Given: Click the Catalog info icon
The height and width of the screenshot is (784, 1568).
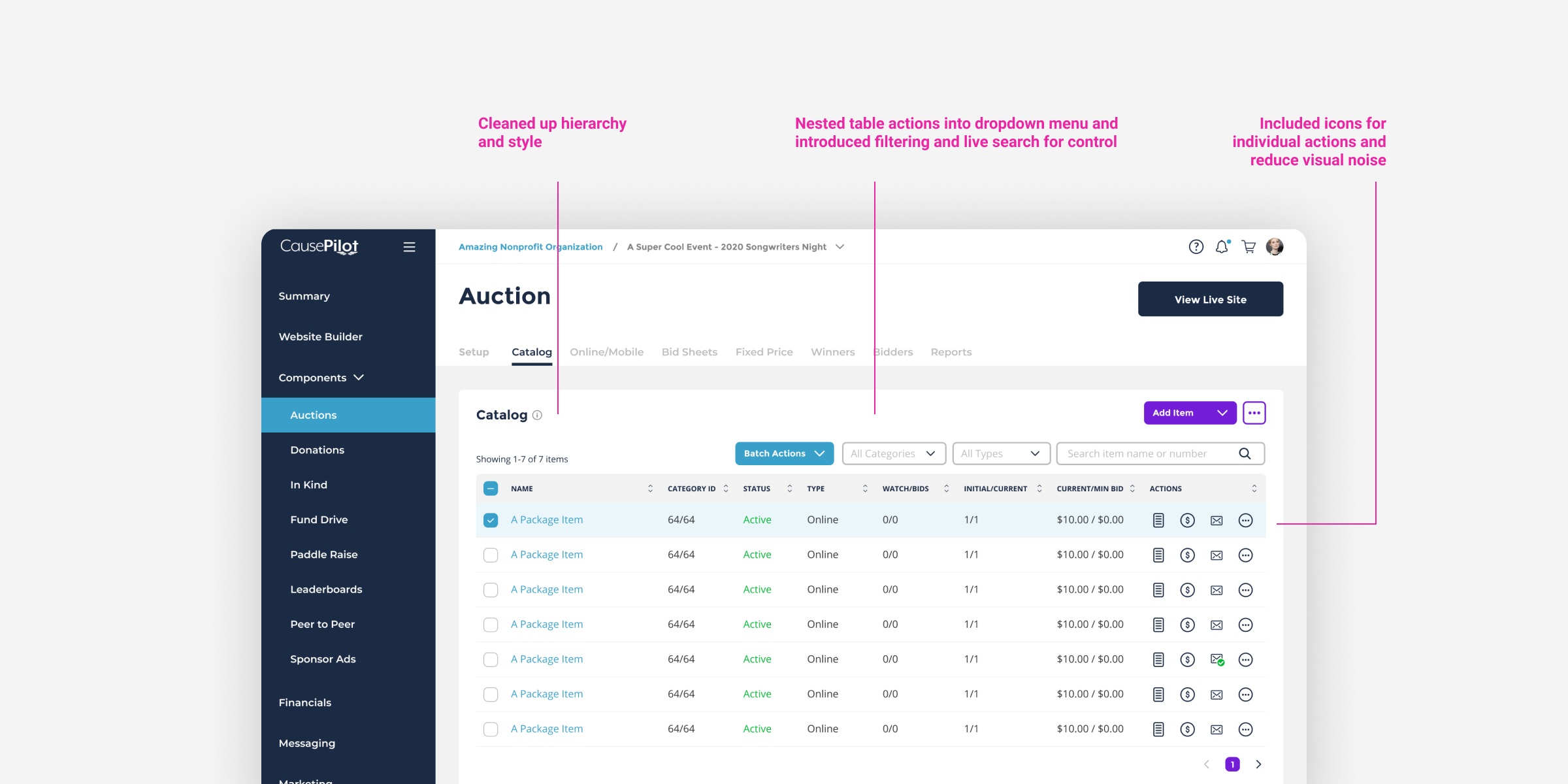Looking at the screenshot, I should [537, 416].
